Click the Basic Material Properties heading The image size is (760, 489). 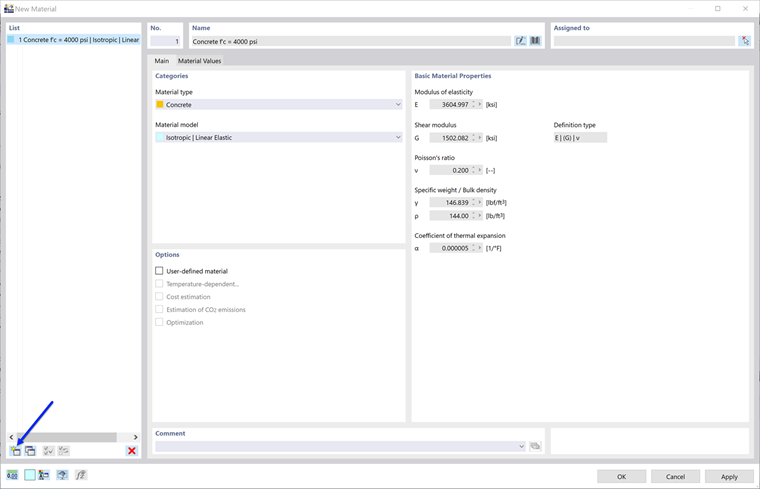pos(453,76)
